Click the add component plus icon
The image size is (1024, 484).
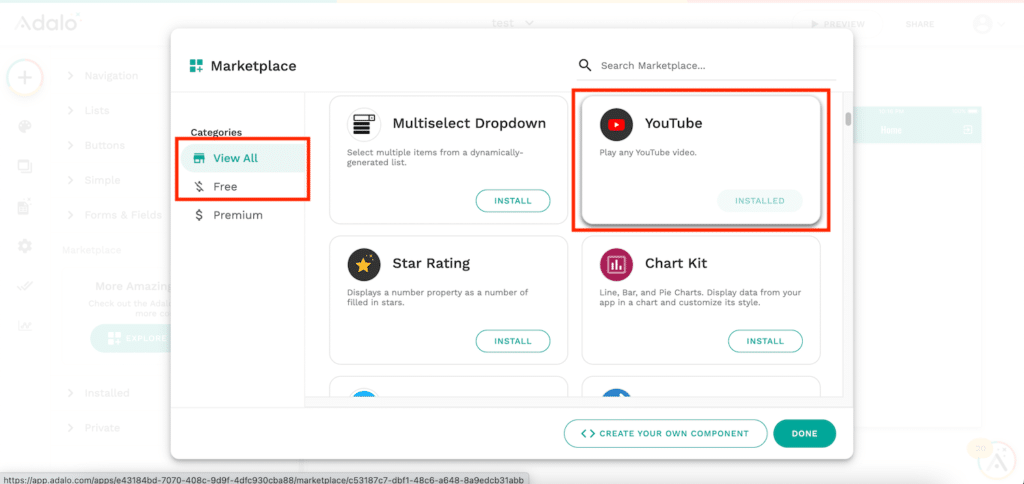coord(25,78)
